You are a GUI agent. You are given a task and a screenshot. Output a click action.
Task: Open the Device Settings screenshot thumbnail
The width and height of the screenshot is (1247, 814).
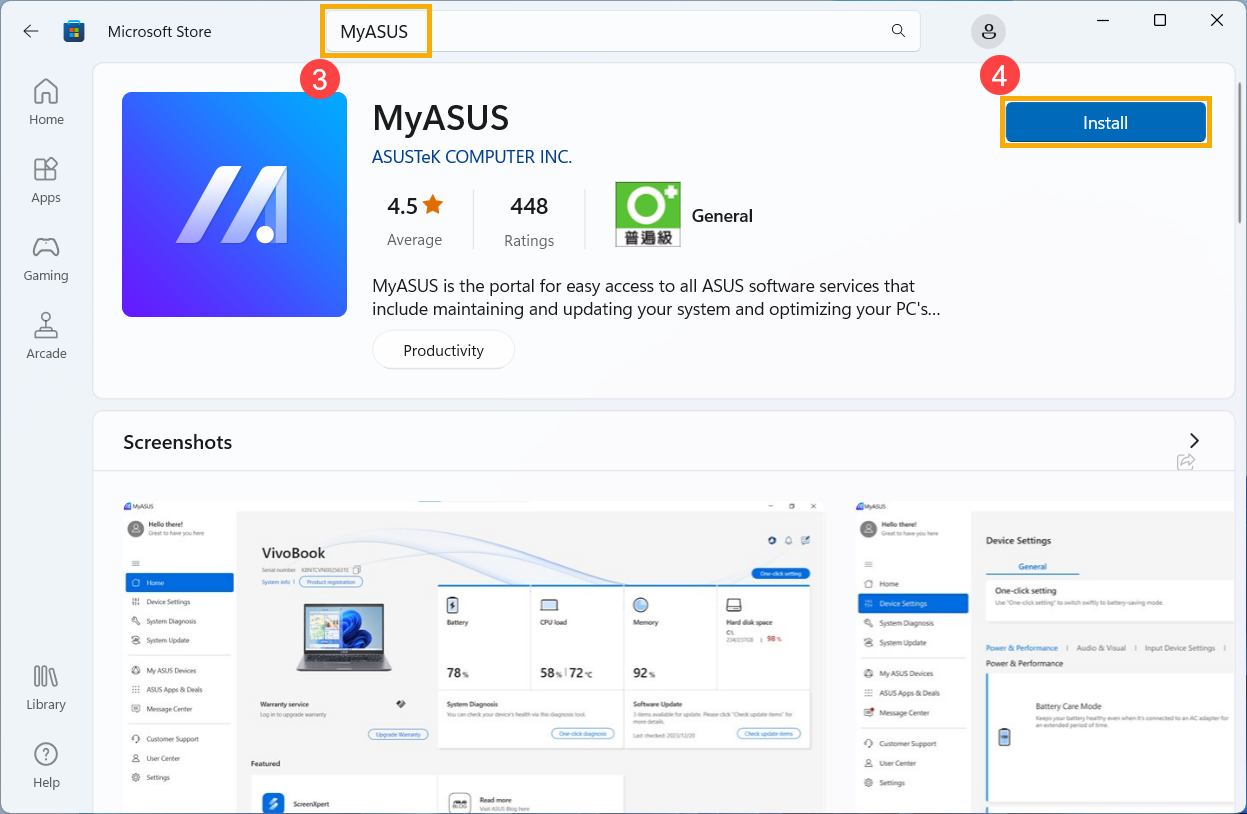click(x=1045, y=657)
